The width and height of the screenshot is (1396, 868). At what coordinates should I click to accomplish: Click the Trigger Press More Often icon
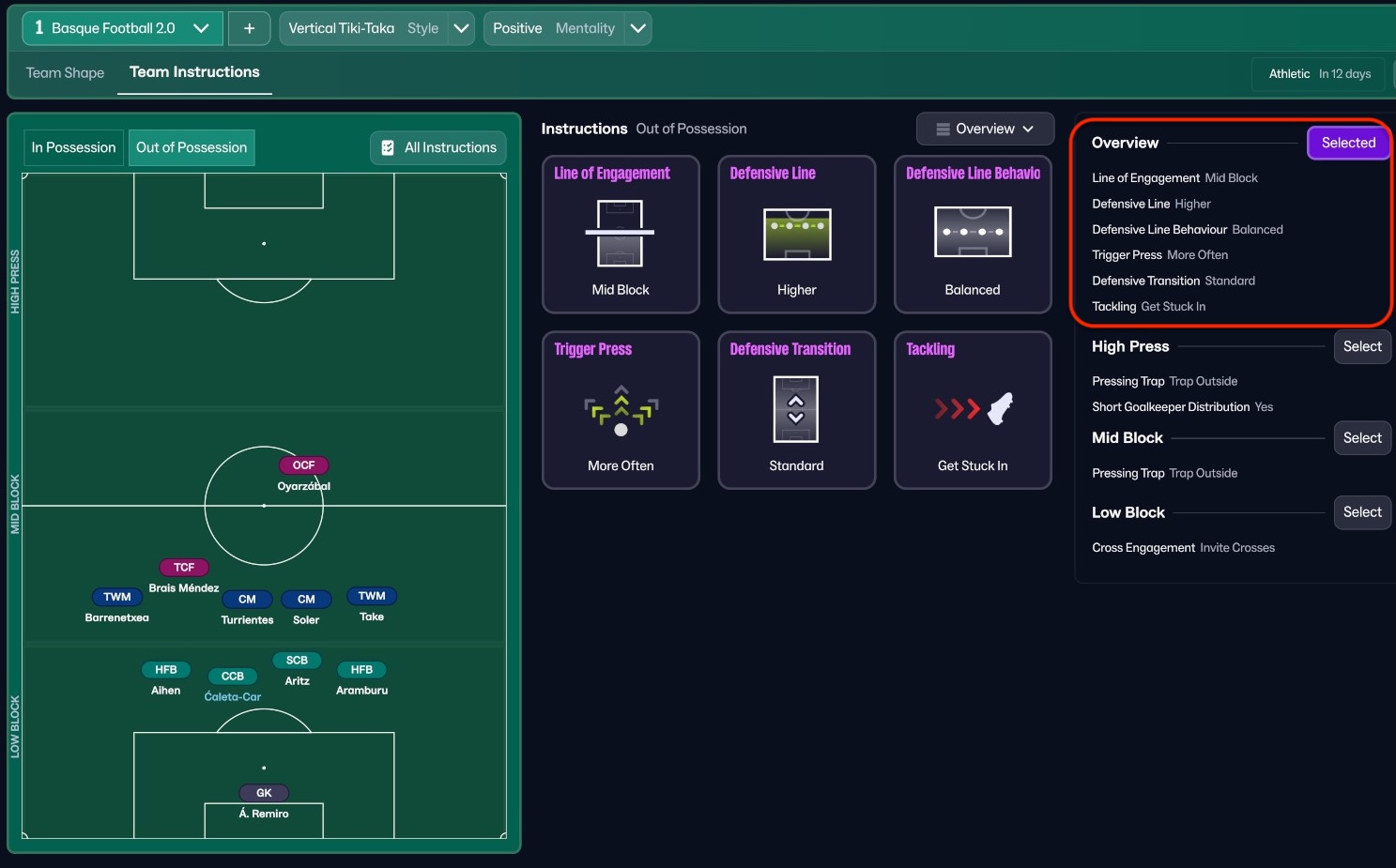click(x=621, y=410)
